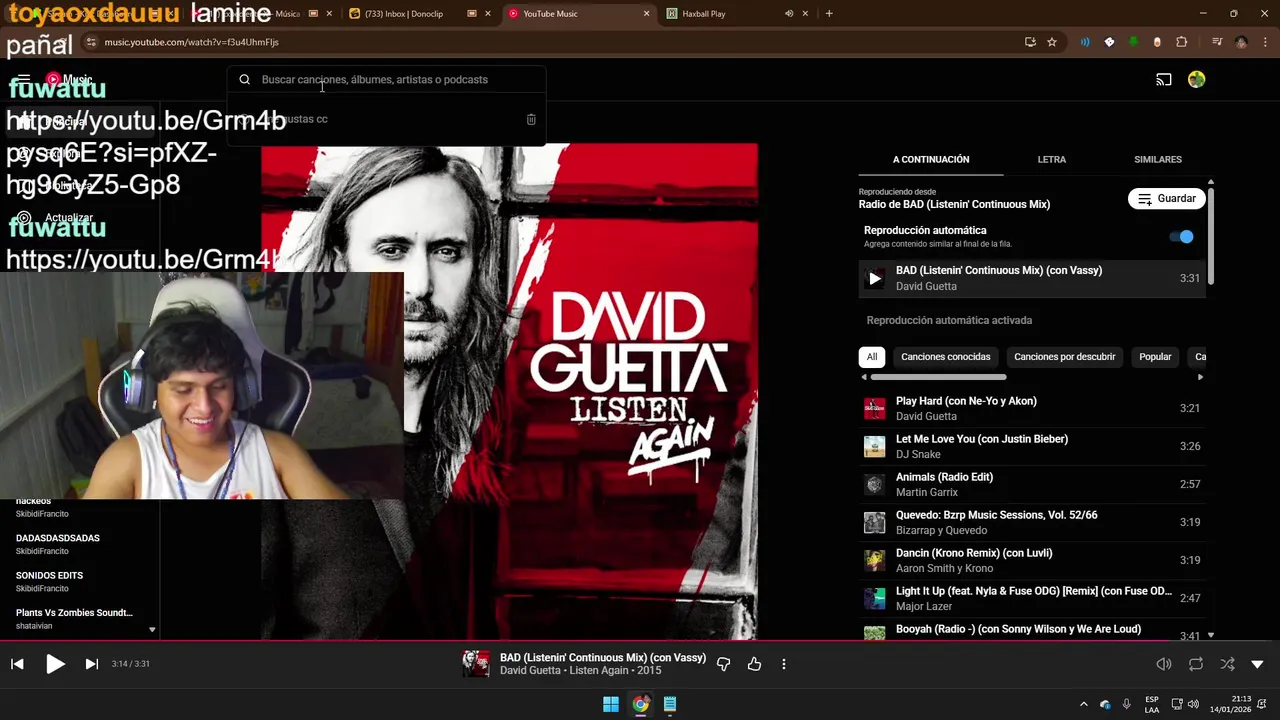1280x720 pixels.
Task: Show hidden system tray icons
Action: (x=1083, y=704)
